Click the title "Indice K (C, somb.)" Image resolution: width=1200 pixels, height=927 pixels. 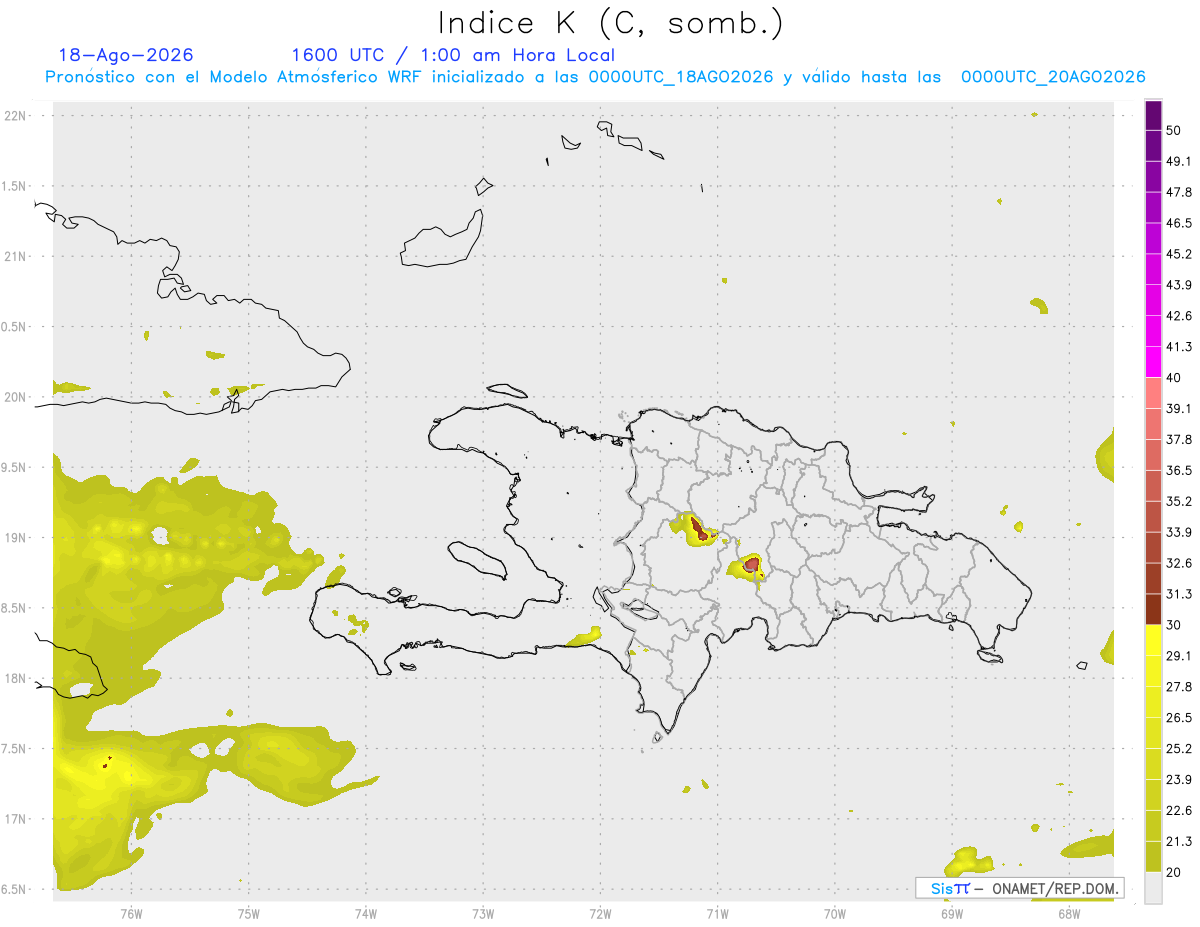[610, 22]
